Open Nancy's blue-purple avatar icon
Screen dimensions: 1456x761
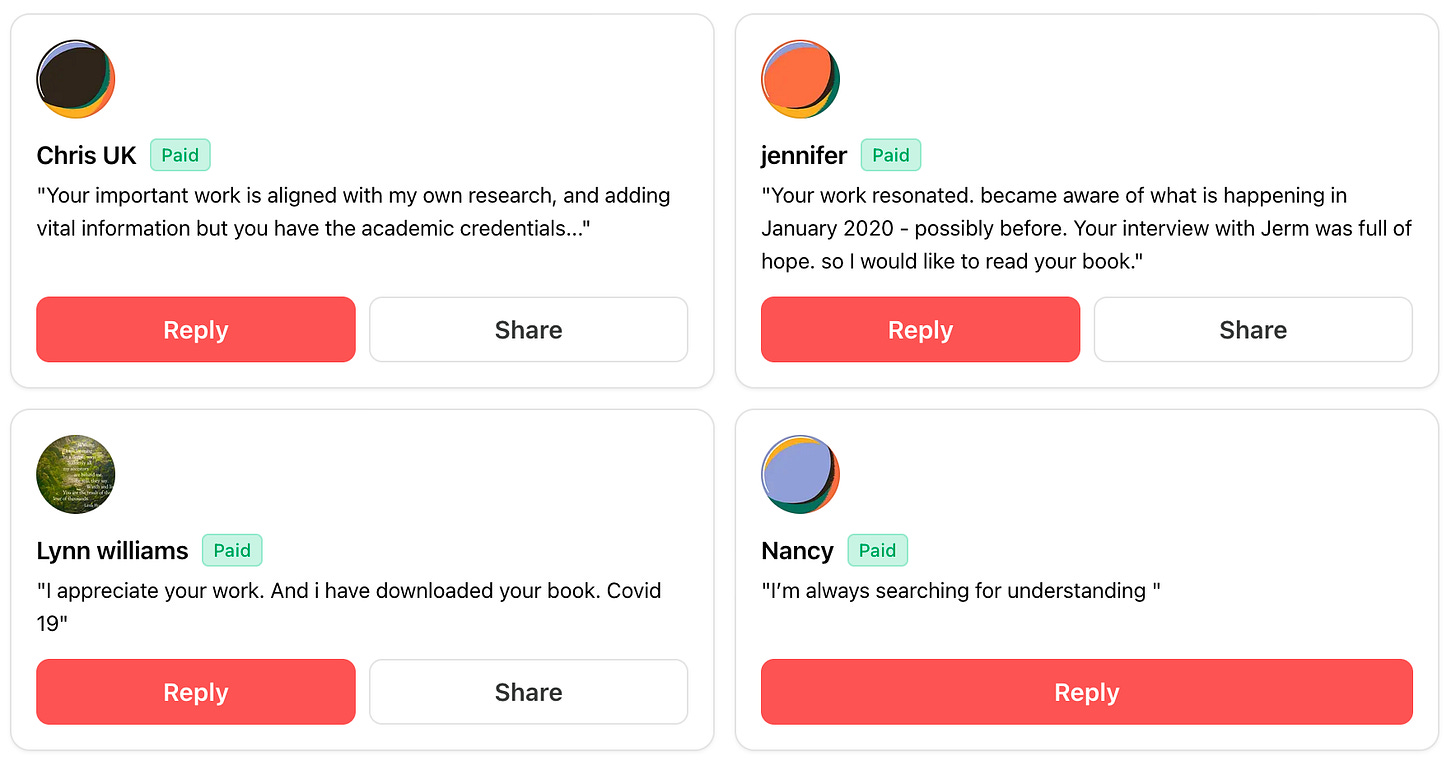pos(800,474)
